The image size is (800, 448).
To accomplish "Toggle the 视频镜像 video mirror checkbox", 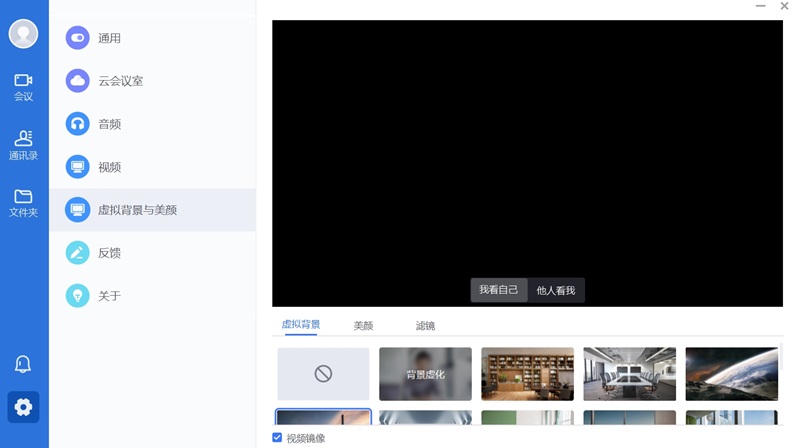I will (277, 438).
